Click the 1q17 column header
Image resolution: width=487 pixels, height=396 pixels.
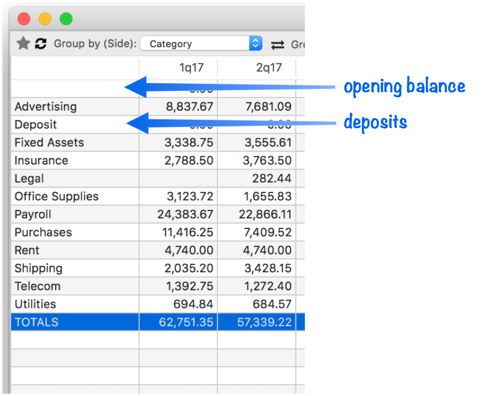coord(191,68)
